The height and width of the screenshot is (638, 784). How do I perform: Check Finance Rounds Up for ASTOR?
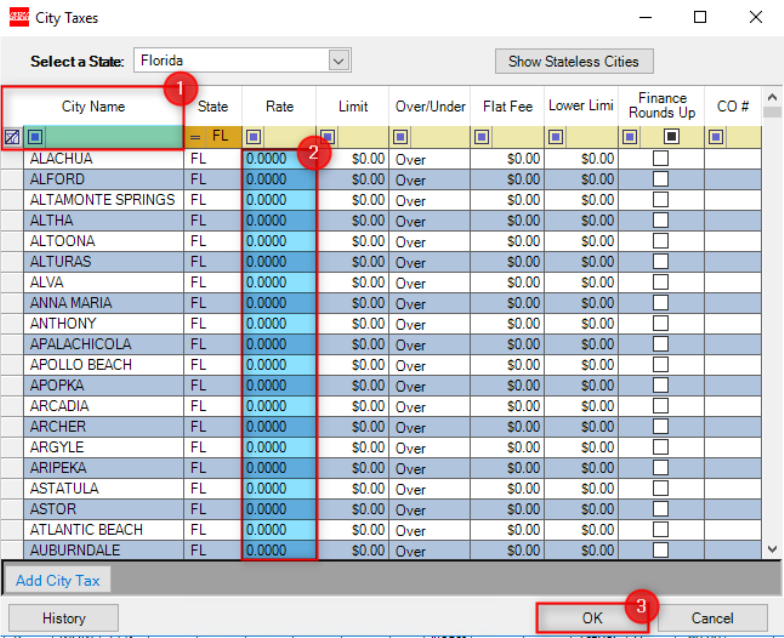click(x=660, y=509)
